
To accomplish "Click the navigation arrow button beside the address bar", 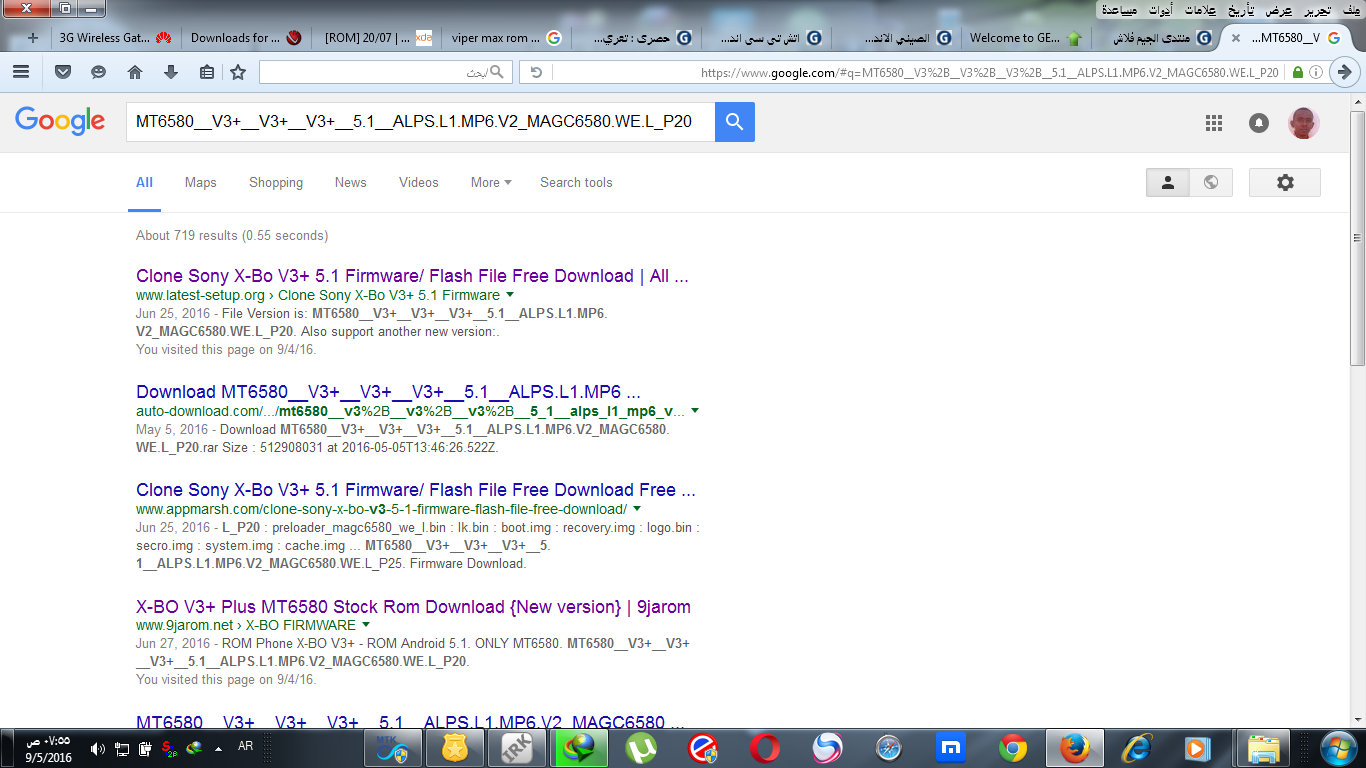I will tap(1345, 72).
